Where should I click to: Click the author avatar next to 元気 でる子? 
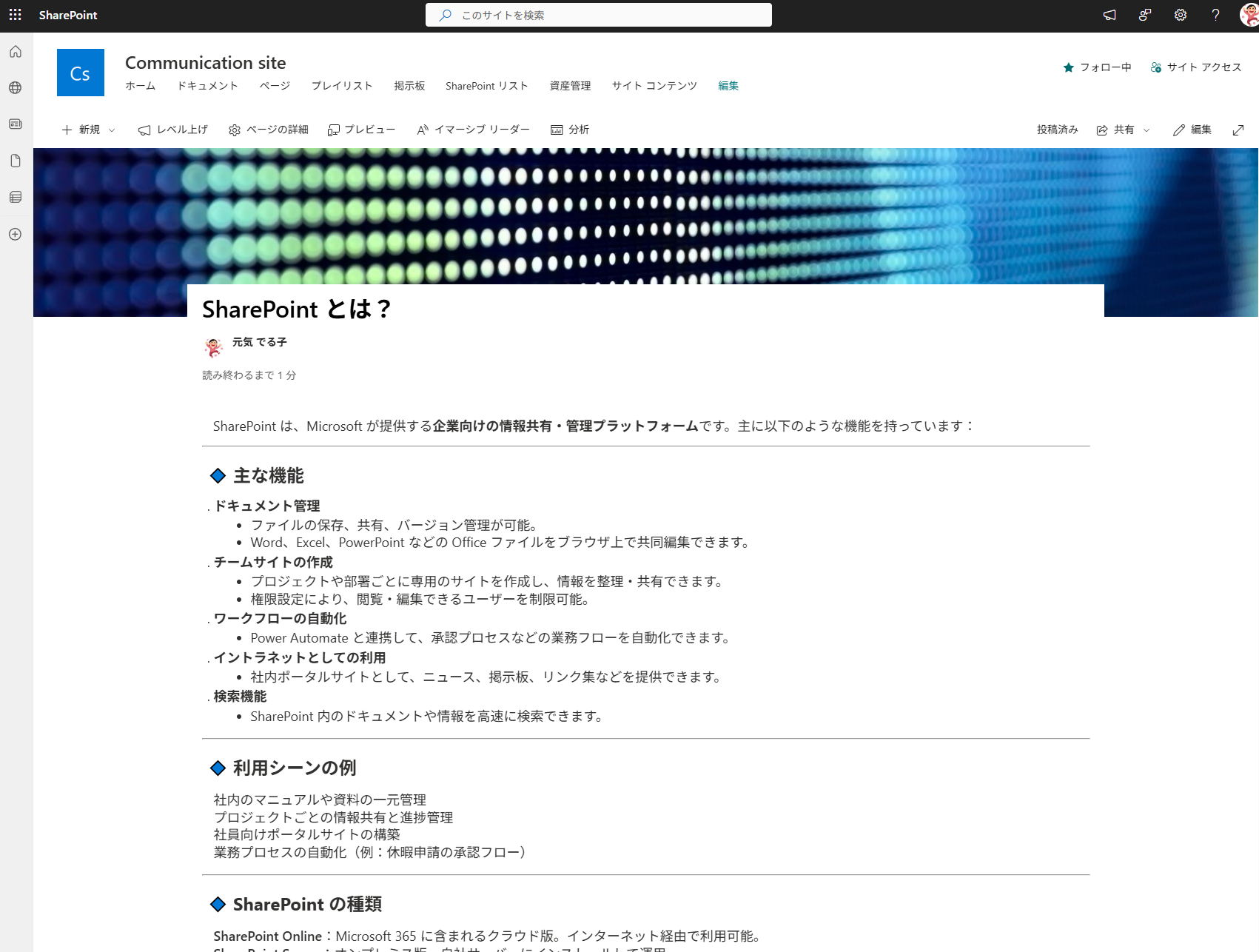click(213, 346)
